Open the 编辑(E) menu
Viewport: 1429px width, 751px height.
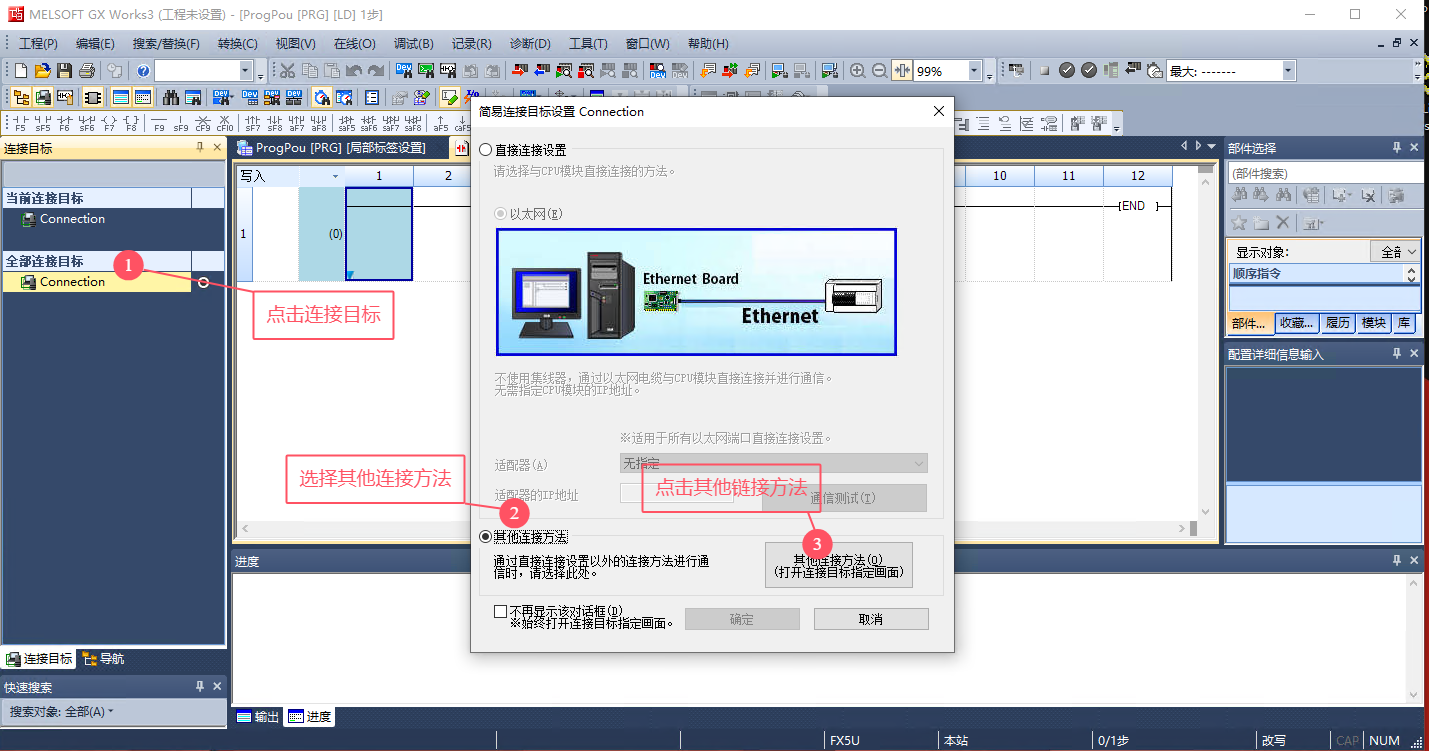(x=95, y=44)
